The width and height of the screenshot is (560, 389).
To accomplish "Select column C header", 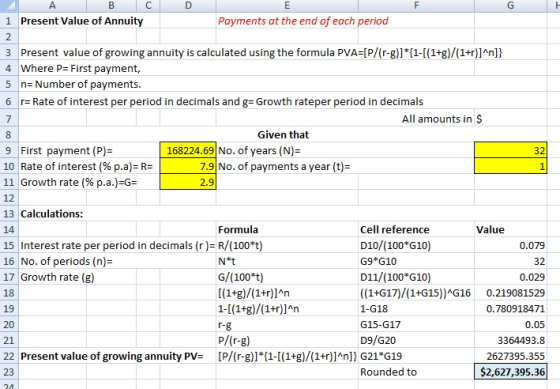I will pos(148,5).
